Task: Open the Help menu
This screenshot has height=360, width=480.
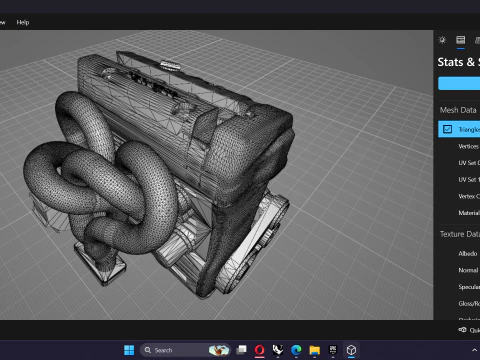Action: (x=23, y=22)
